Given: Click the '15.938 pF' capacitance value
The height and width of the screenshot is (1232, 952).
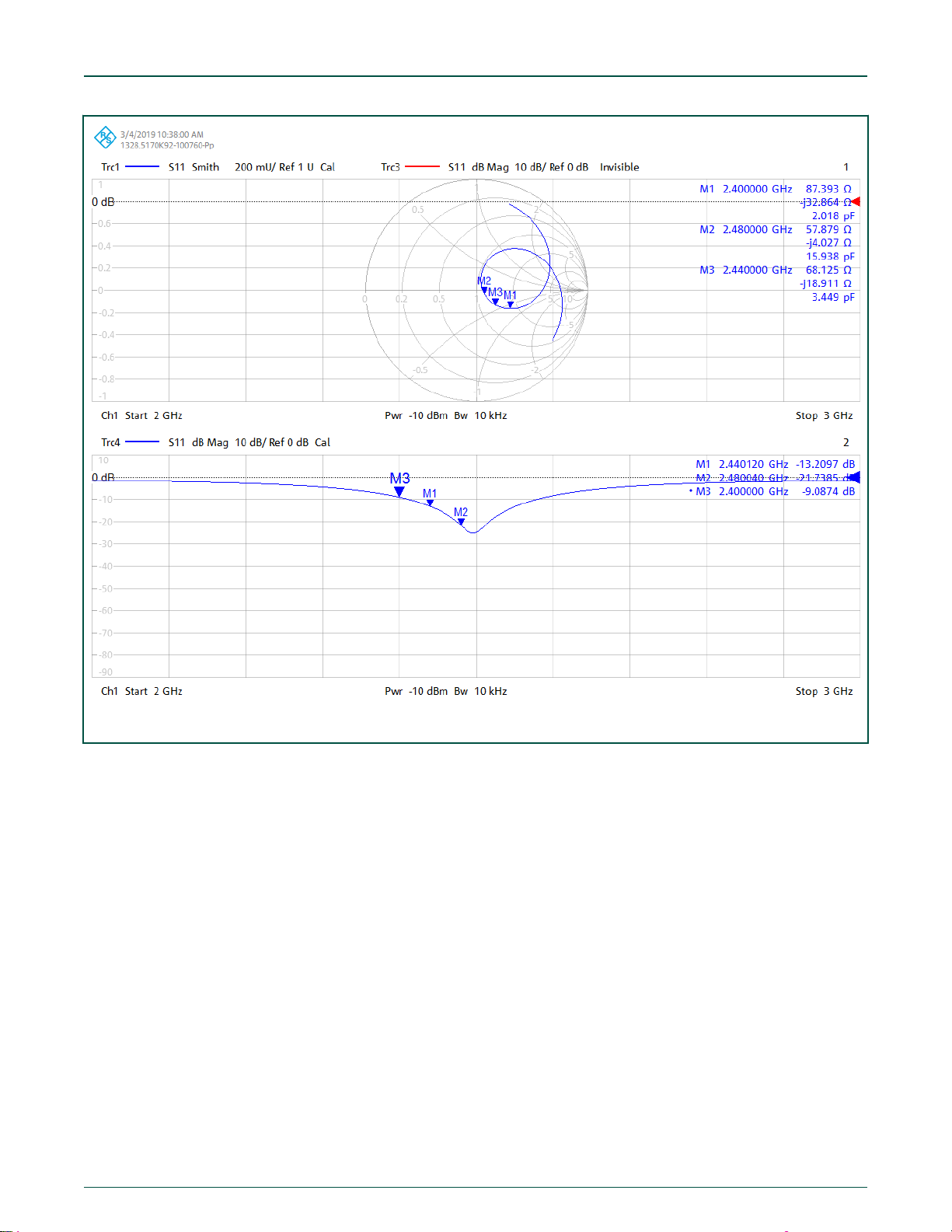Looking at the screenshot, I should 830,257.
